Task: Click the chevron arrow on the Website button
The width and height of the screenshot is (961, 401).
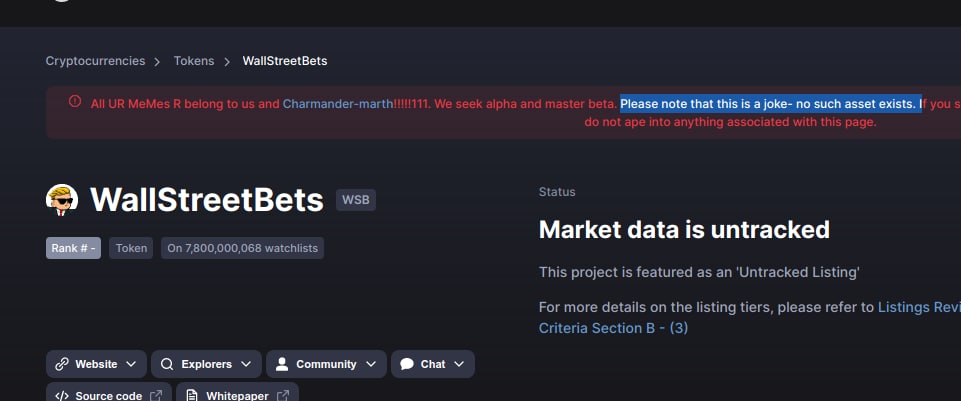Action: click(x=131, y=364)
